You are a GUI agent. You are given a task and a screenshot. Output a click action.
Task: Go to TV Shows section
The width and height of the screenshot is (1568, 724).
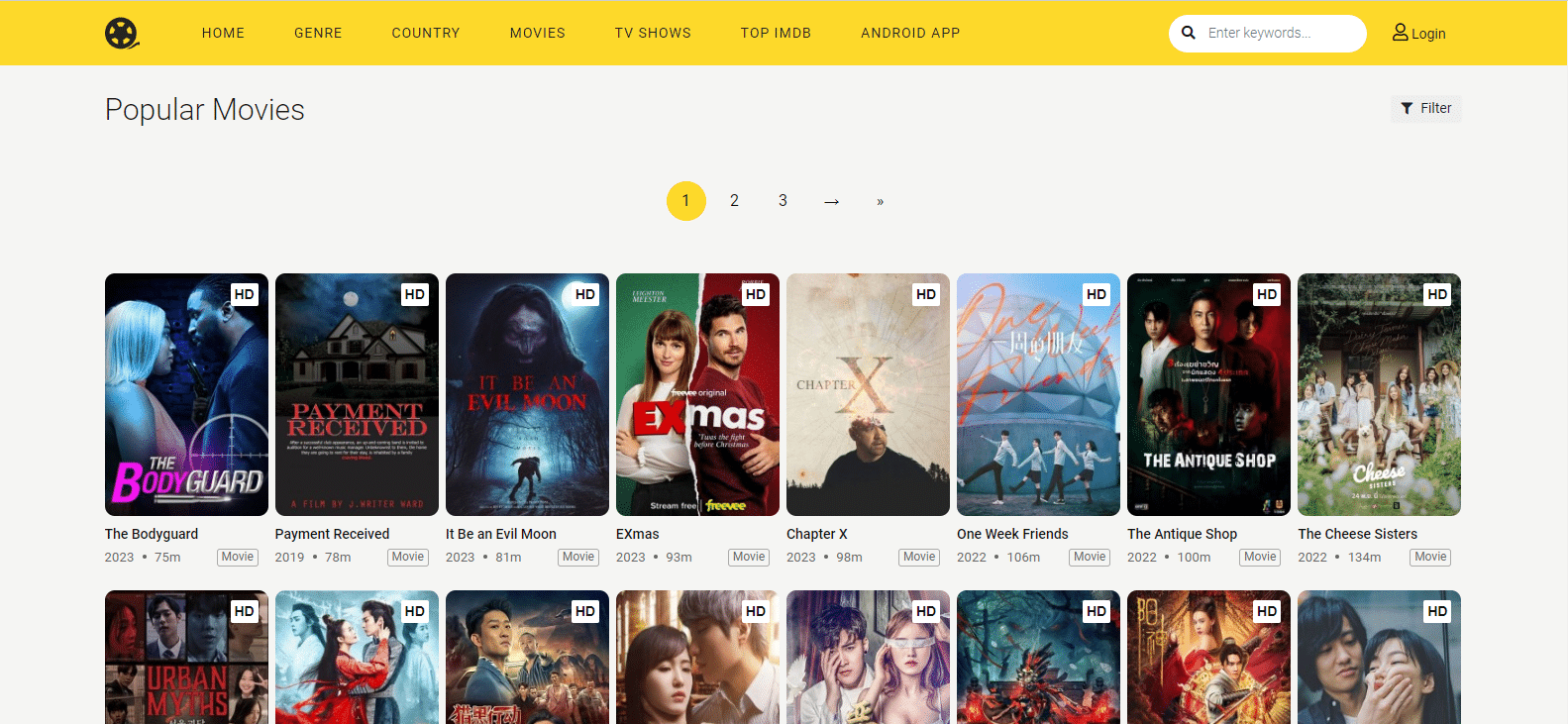point(653,33)
